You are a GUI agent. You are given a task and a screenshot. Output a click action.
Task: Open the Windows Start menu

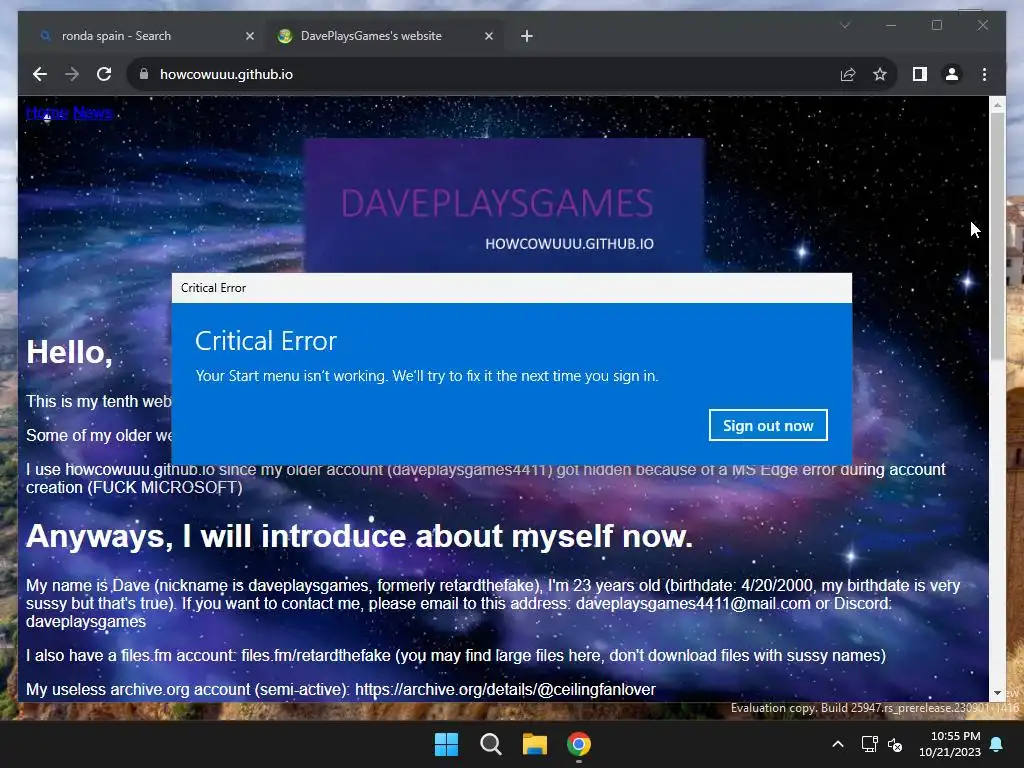pos(447,744)
